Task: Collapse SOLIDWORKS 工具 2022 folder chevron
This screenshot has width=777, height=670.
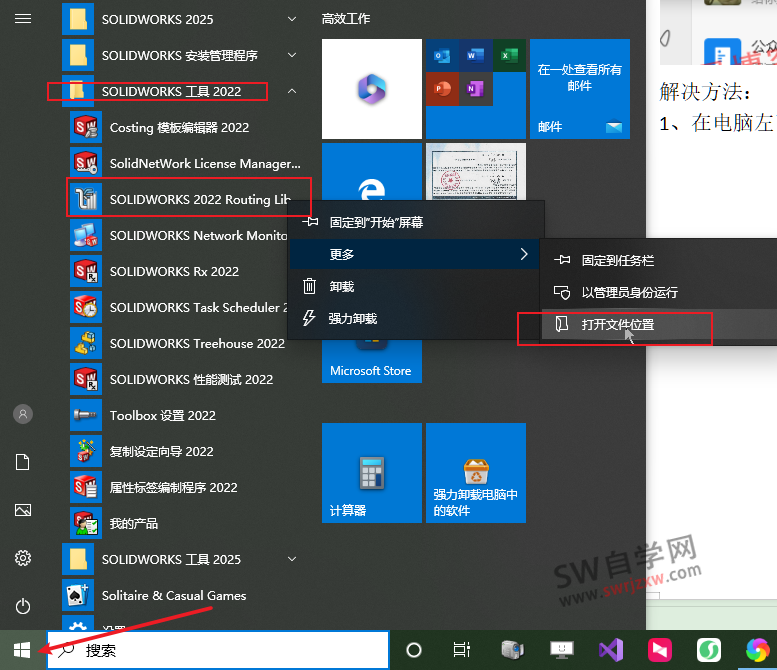Action: (292, 91)
